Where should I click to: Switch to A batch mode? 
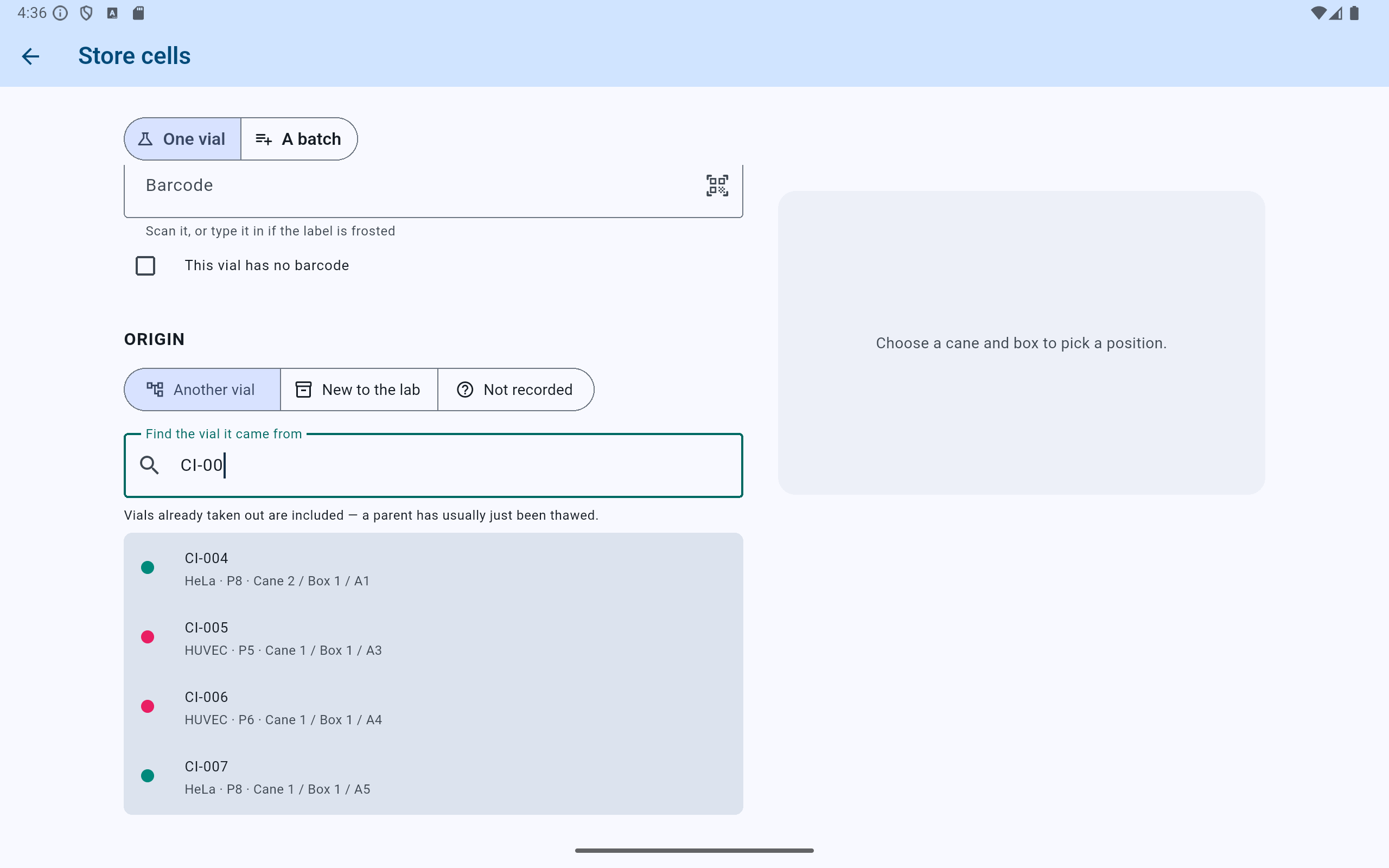point(299,139)
